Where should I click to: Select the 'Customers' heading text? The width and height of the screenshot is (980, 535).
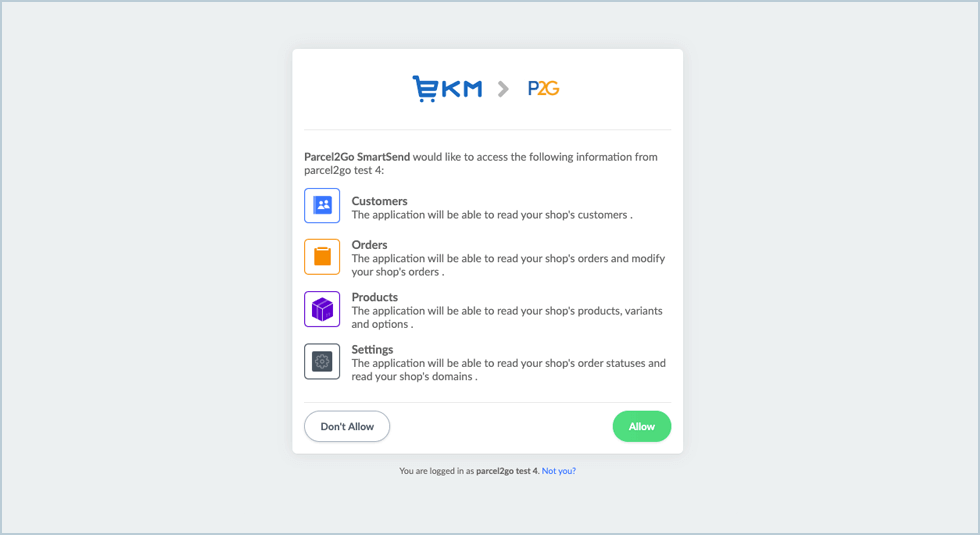379,201
